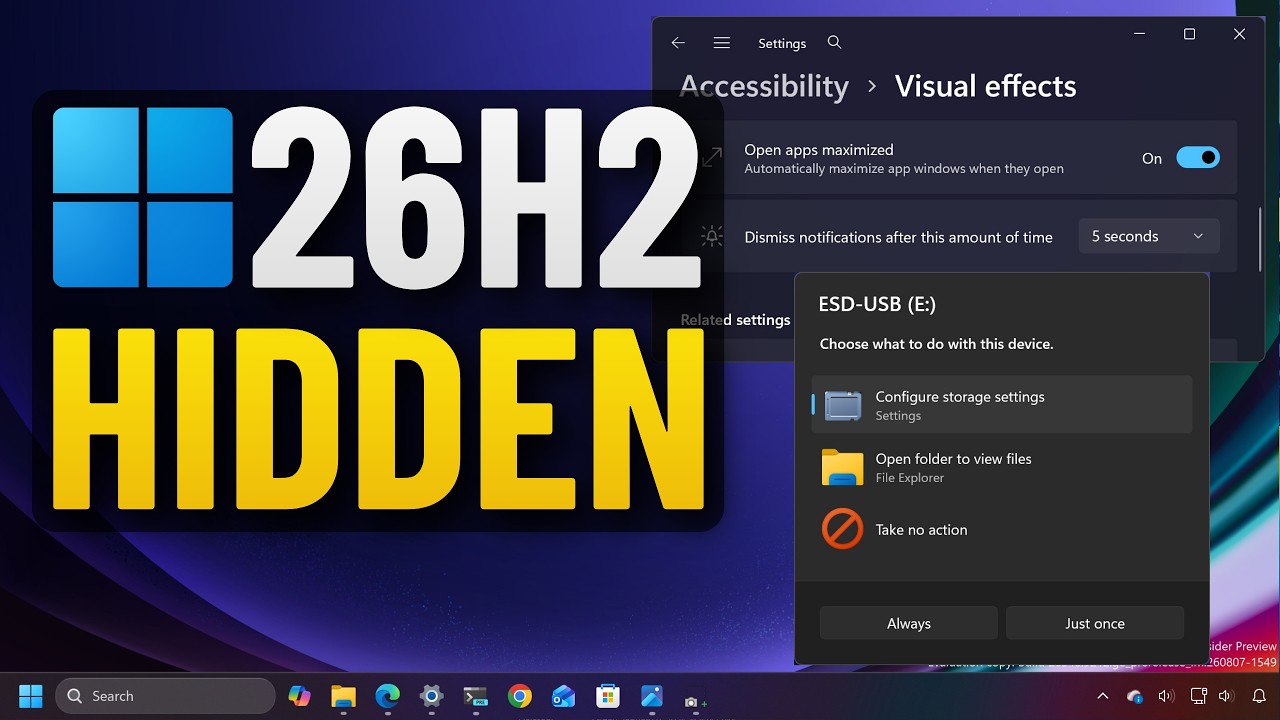Click the Visual effects page title

pyautogui.click(x=985, y=86)
